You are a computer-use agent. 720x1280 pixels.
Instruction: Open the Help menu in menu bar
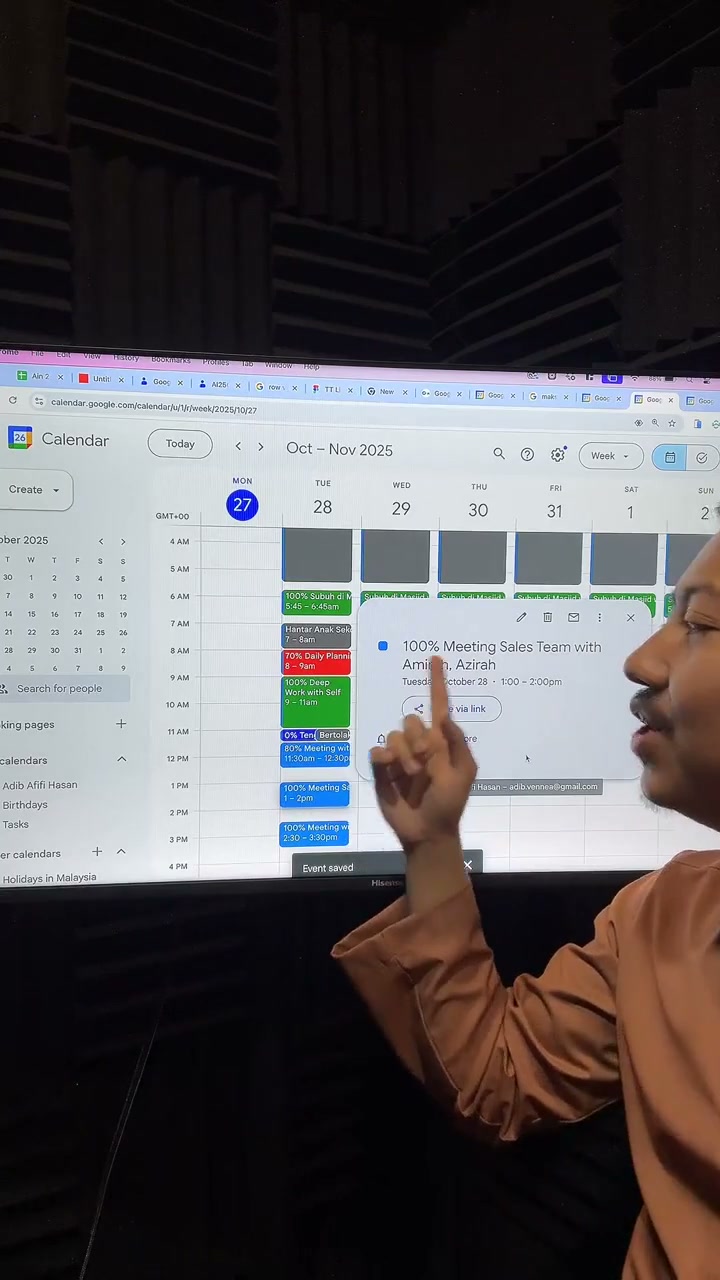(x=311, y=366)
